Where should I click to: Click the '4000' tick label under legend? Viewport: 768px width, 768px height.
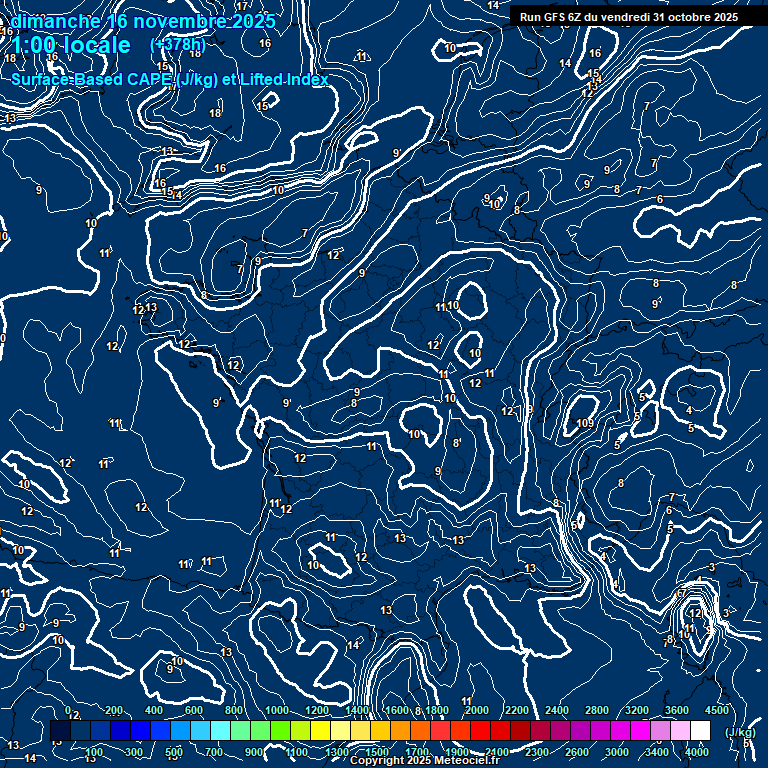pos(698,752)
